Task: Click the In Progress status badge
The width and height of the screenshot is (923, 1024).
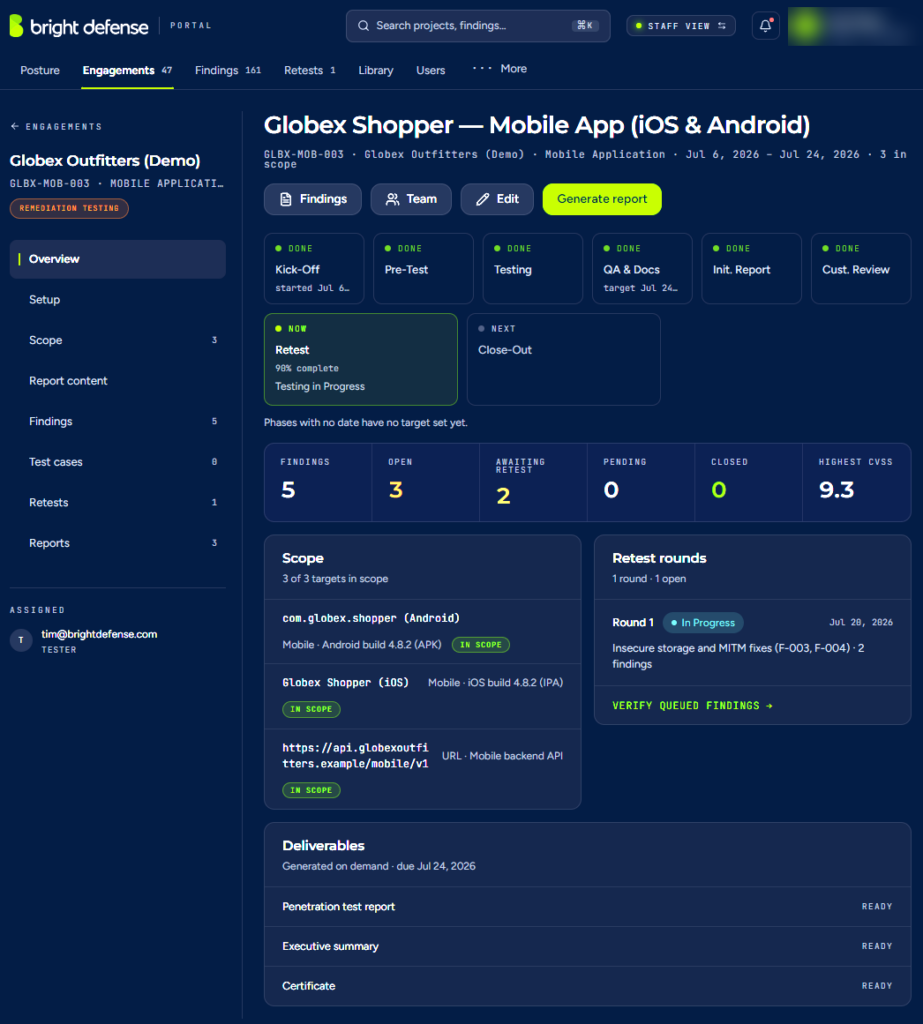Action: 703,622
